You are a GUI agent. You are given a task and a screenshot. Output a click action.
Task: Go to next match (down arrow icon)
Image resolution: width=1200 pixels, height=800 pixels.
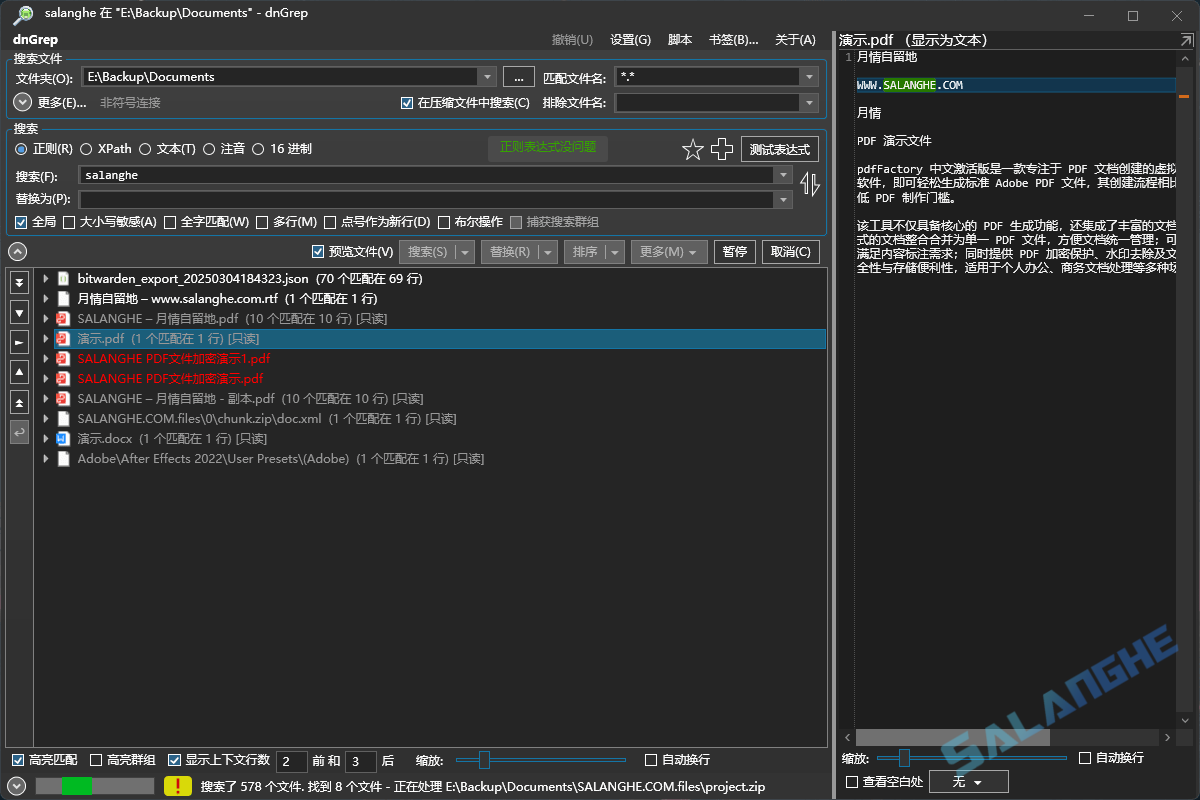pyautogui.click(x=18, y=313)
